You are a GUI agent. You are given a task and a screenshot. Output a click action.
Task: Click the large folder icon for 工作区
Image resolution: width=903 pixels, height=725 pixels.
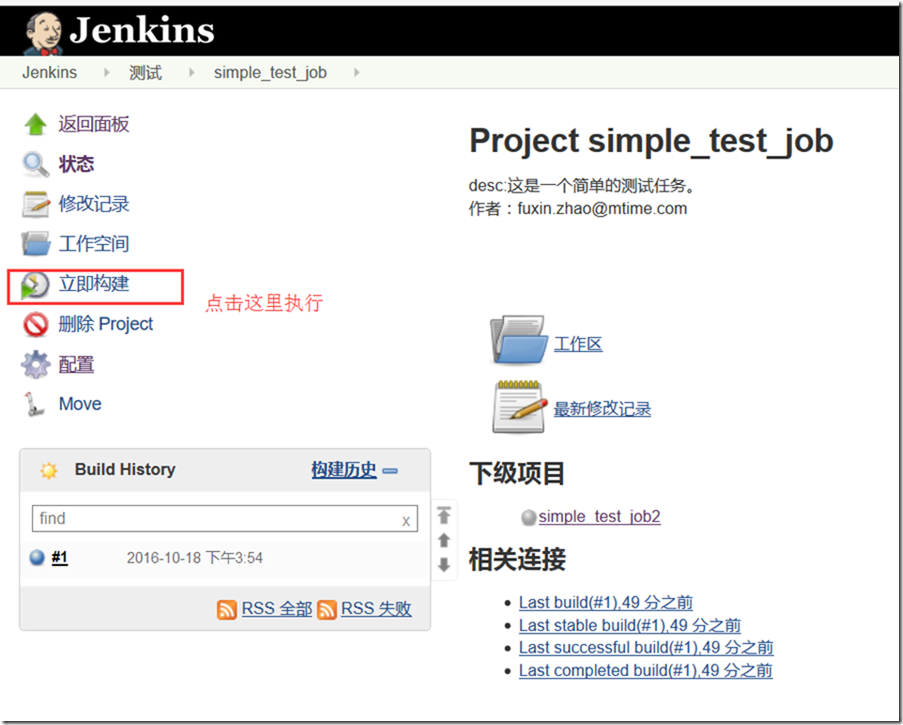[x=518, y=340]
